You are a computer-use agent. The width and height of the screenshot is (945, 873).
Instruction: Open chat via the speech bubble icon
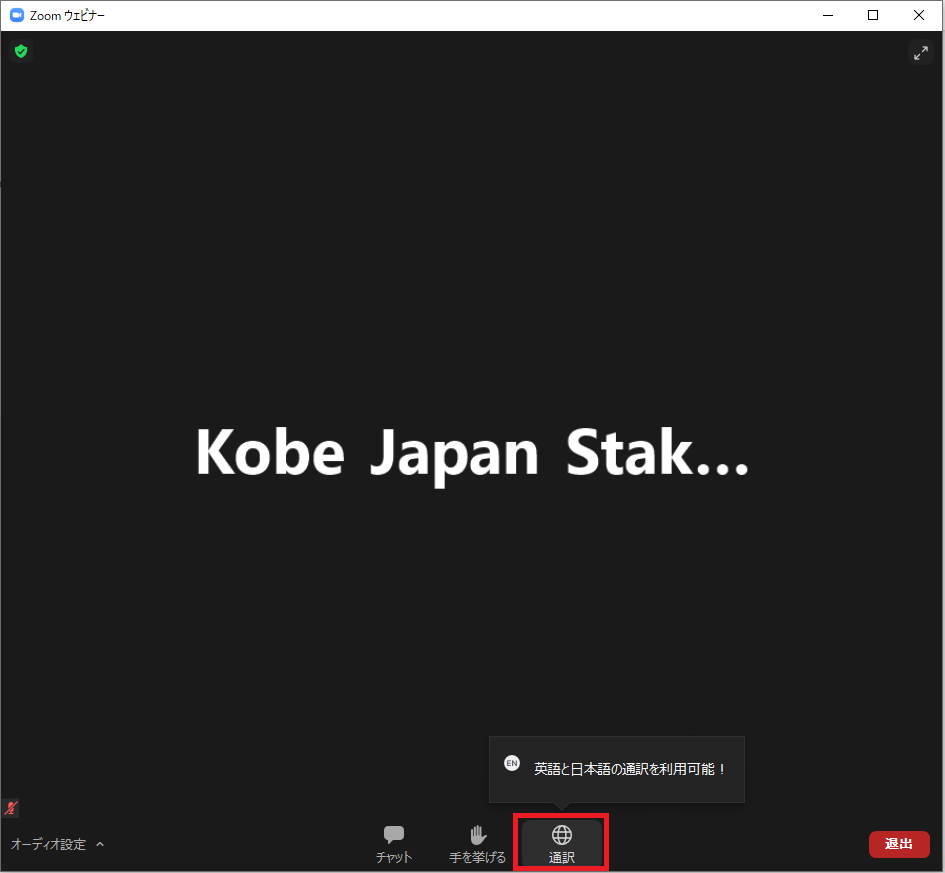[394, 834]
